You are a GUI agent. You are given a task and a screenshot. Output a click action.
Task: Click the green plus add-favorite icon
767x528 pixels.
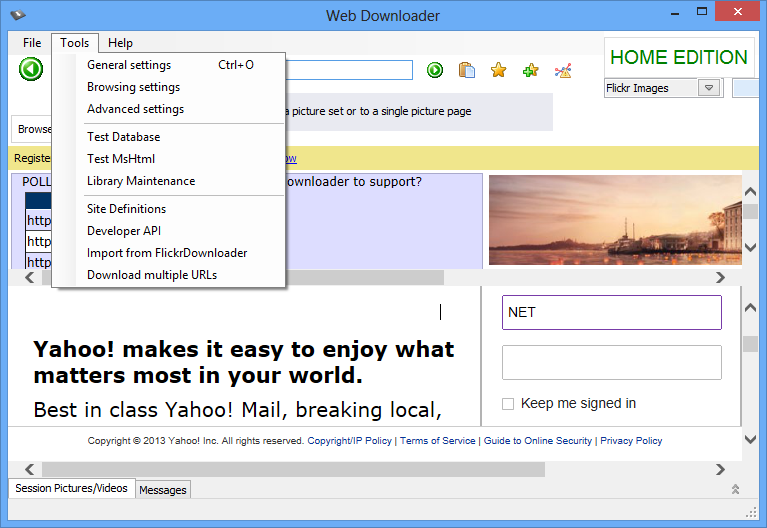(x=531, y=70)
